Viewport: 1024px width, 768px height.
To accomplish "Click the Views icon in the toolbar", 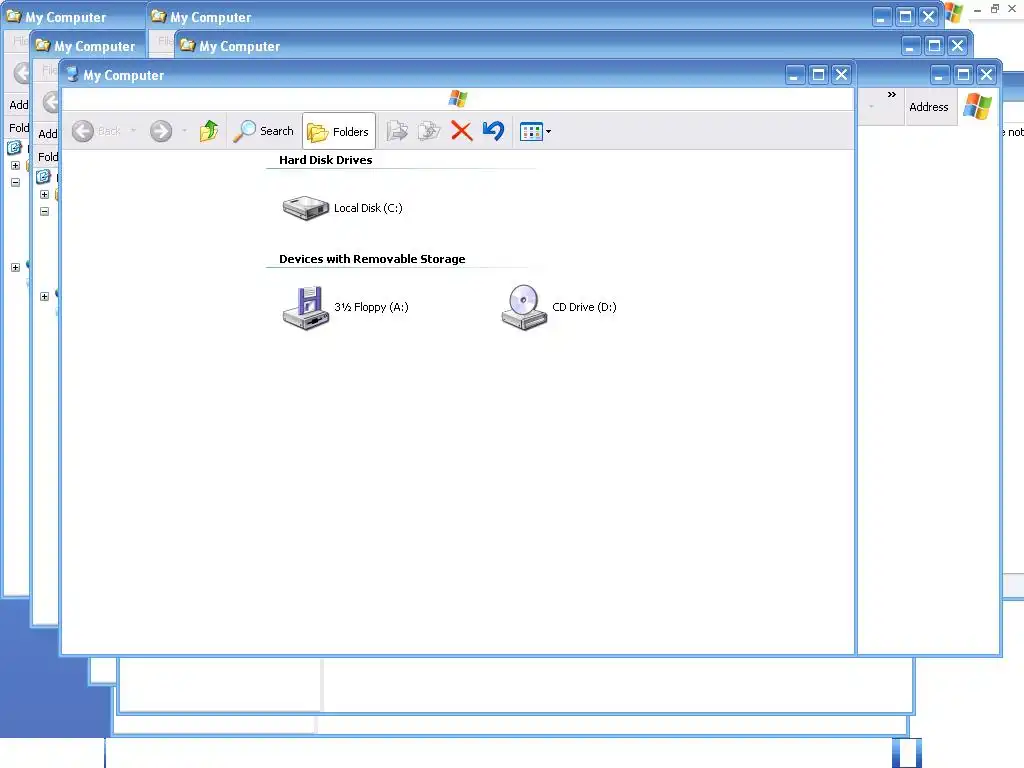I will 531,132.
